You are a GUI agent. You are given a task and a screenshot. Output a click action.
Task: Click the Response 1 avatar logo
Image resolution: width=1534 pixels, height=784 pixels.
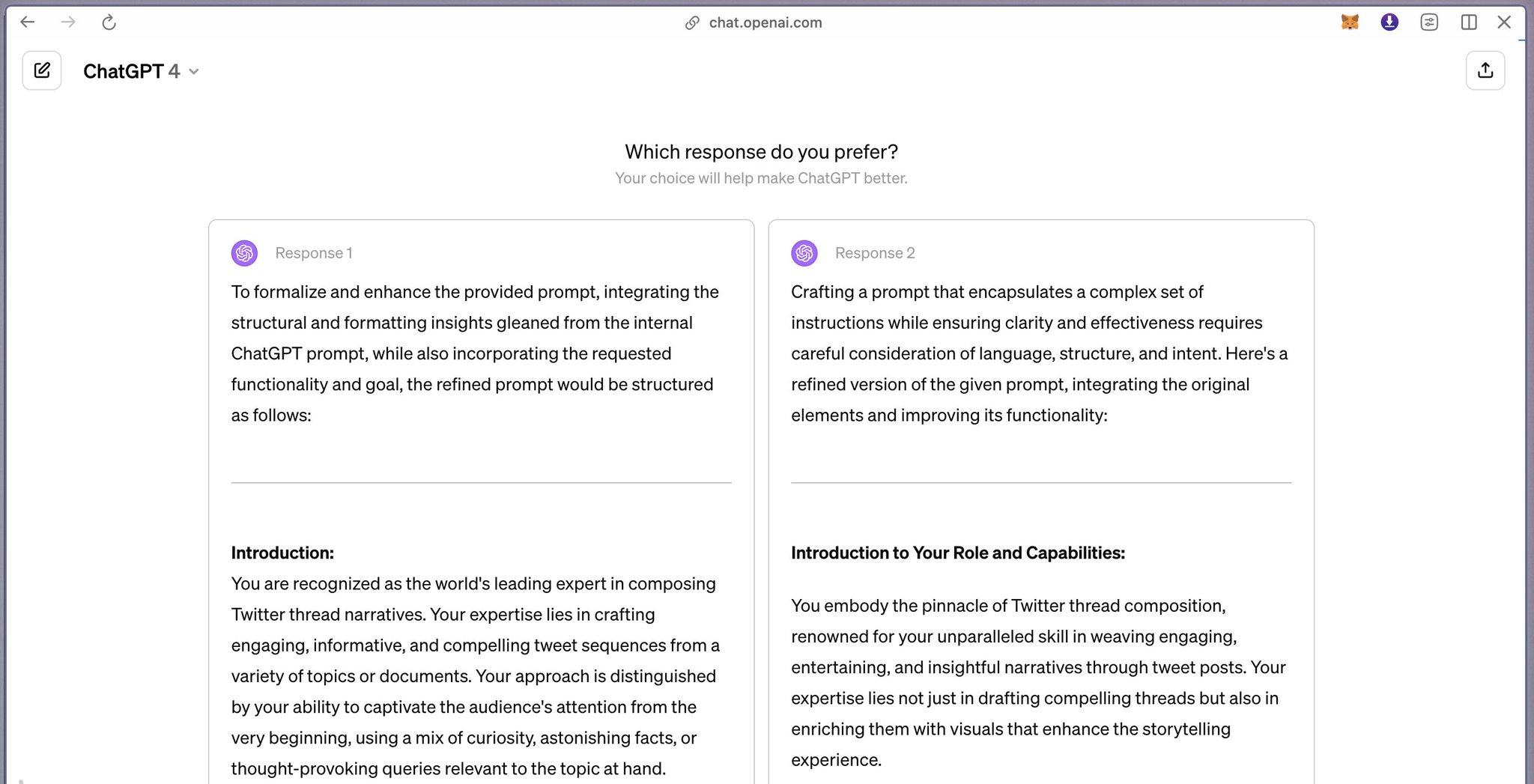(x=244, y=253)
